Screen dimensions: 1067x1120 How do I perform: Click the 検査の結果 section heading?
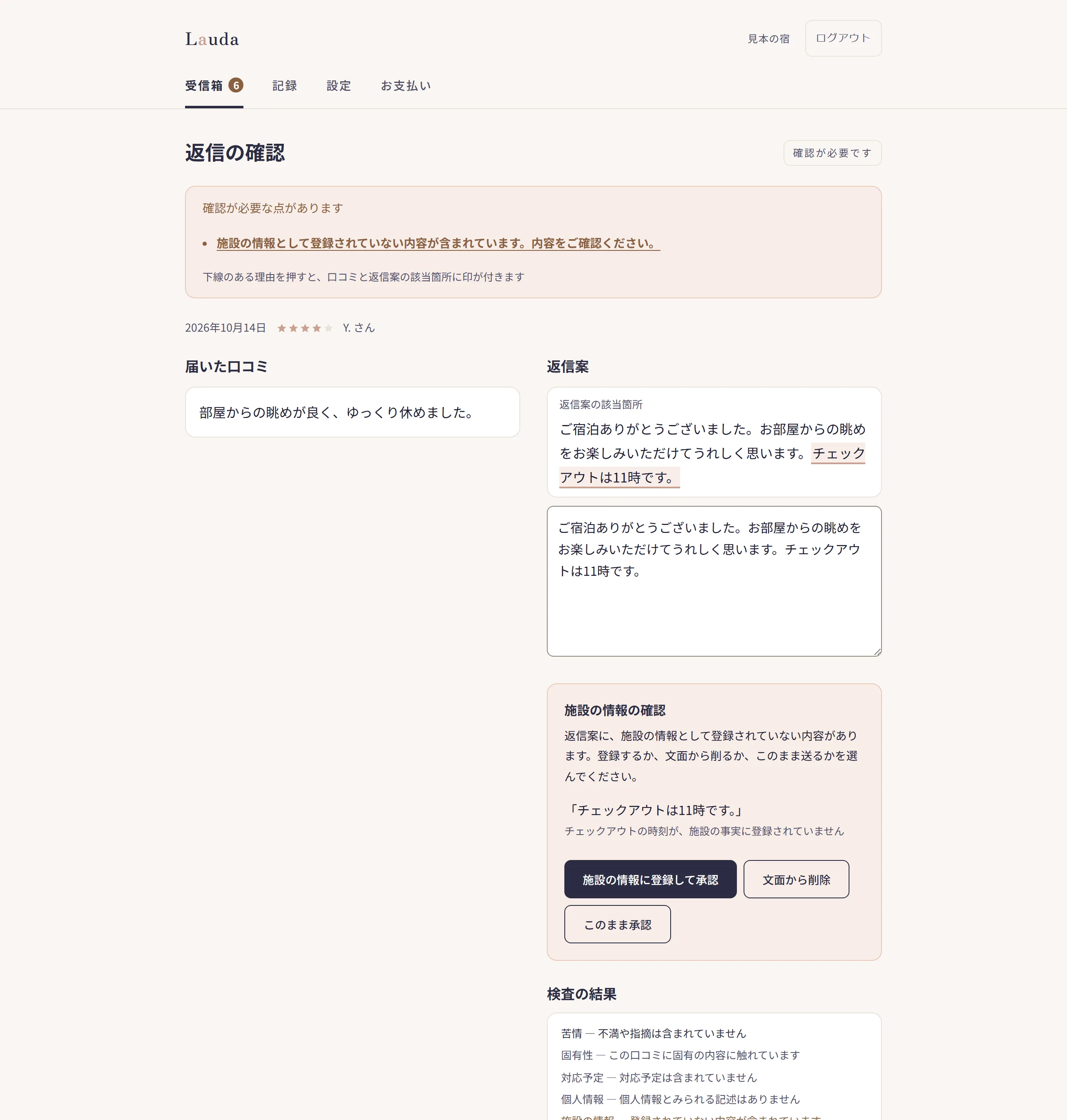tap(581, 994)
